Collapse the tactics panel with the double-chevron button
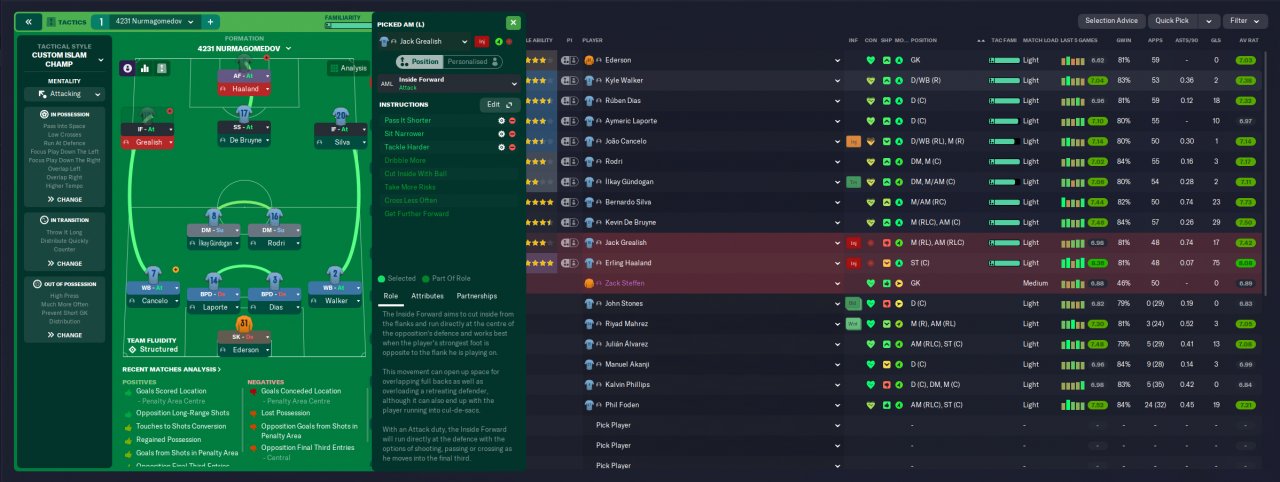1280x482 pixels. coord(28,22)
